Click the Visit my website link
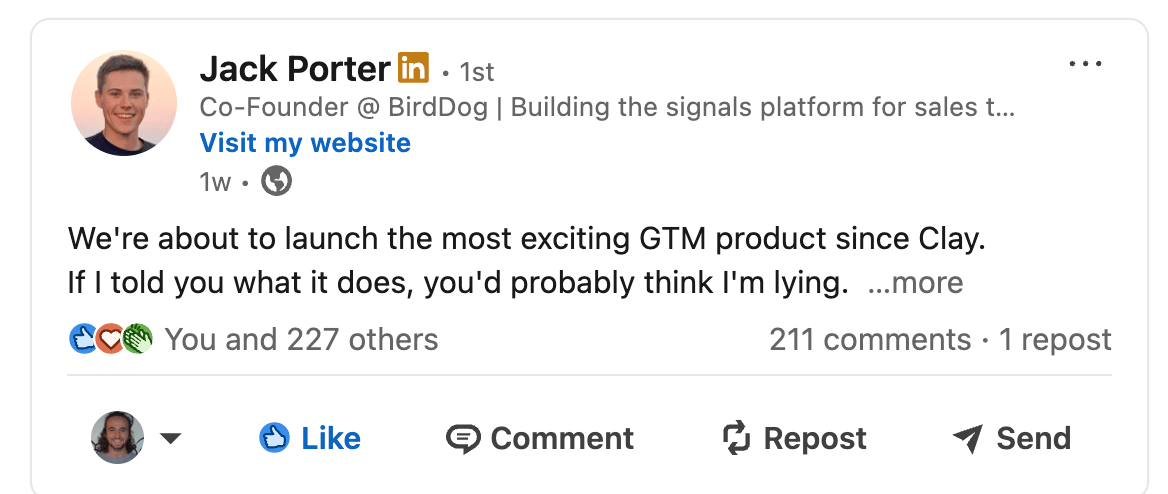 pos(305,143)
